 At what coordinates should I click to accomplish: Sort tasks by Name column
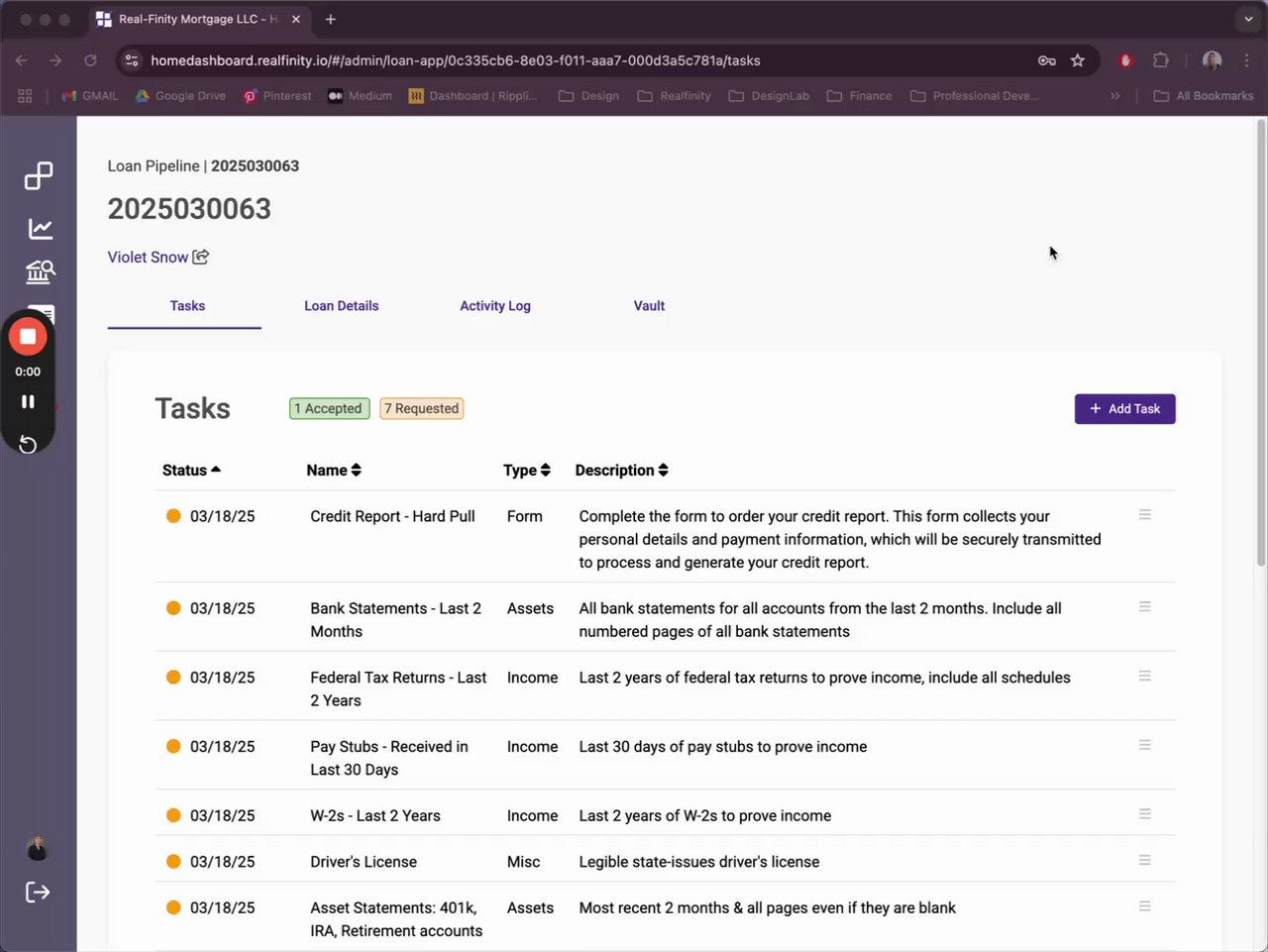(x=334, y=471)
